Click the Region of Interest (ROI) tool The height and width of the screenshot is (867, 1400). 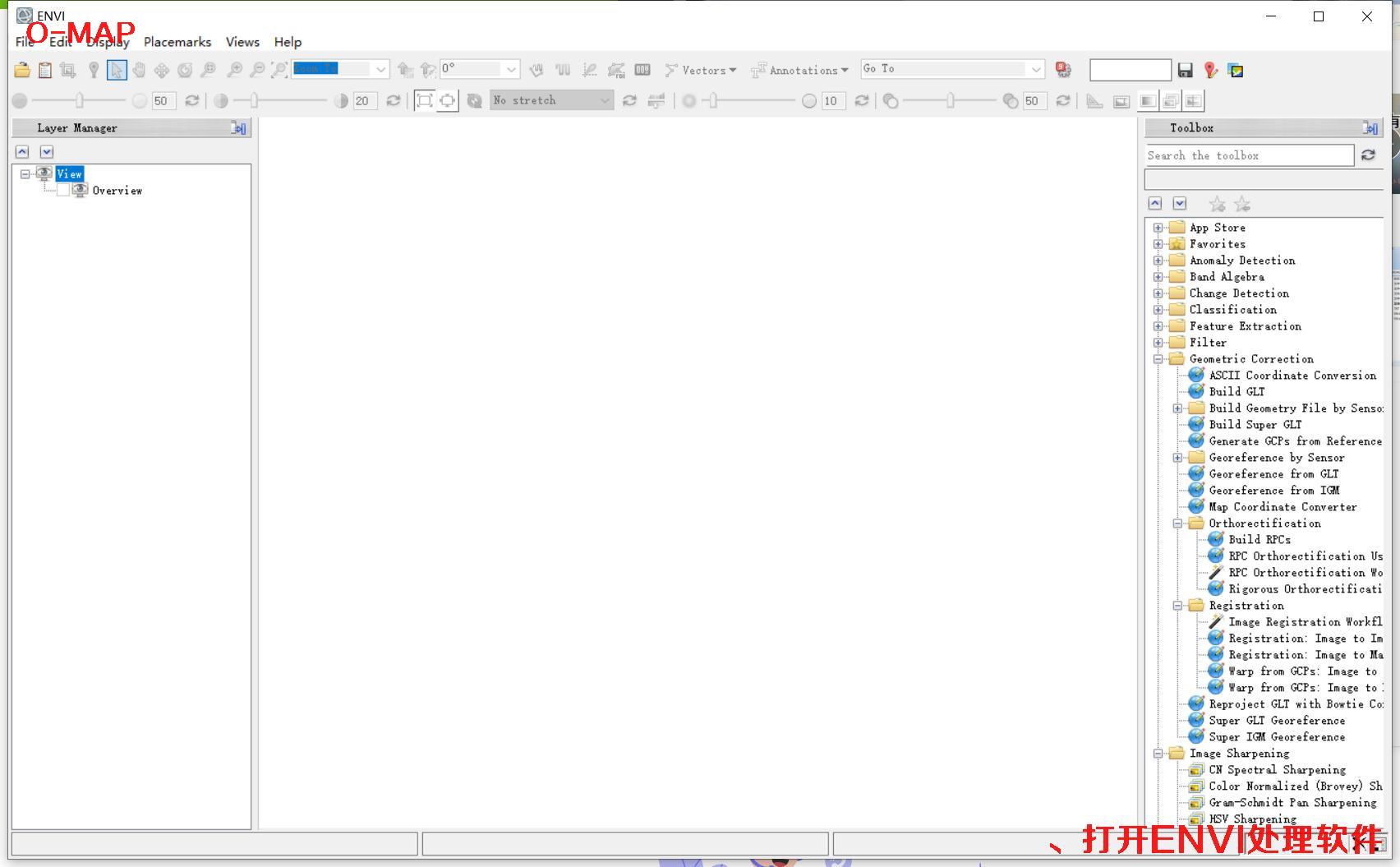[x=616, y=71]
